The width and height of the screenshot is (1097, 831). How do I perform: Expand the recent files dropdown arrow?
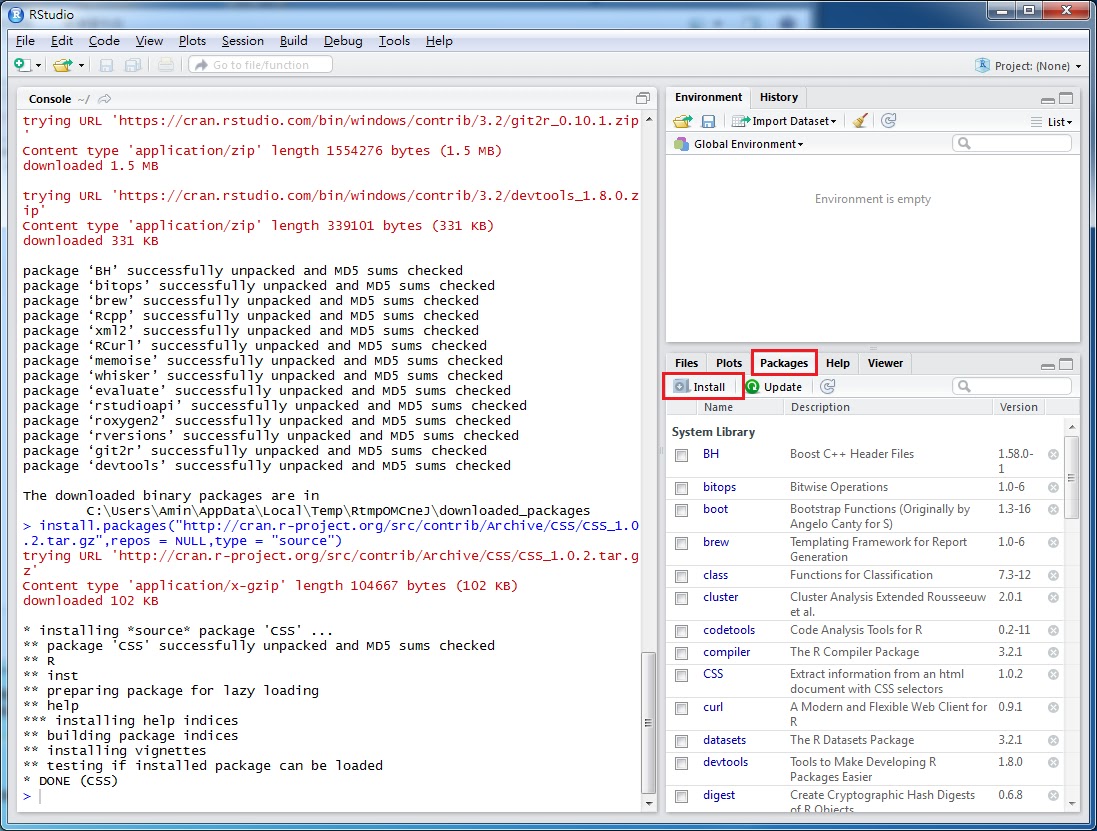click(81, 66)
